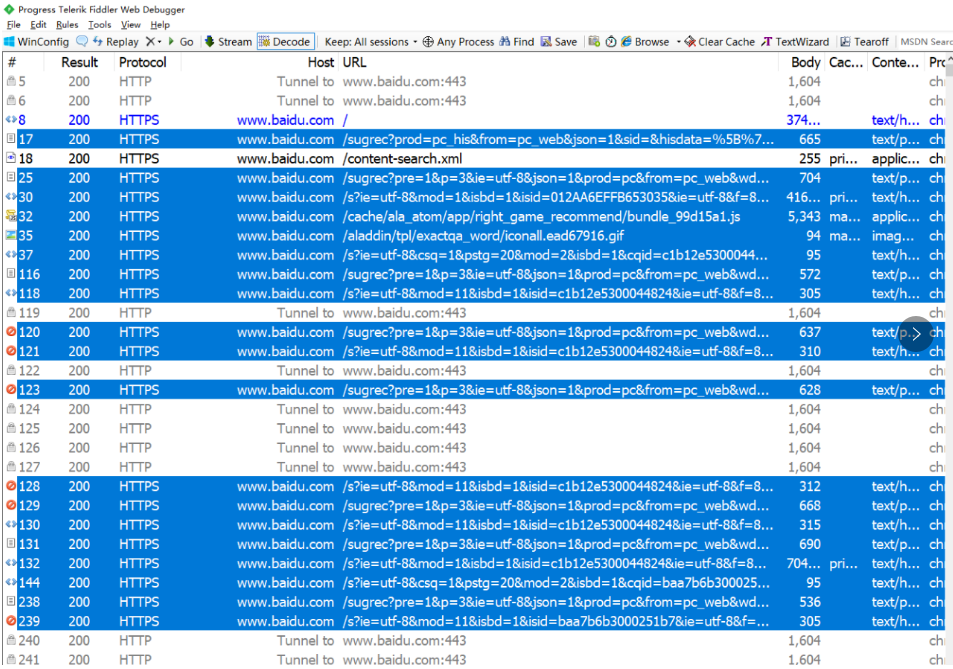Click session number 125

point(29,428)
